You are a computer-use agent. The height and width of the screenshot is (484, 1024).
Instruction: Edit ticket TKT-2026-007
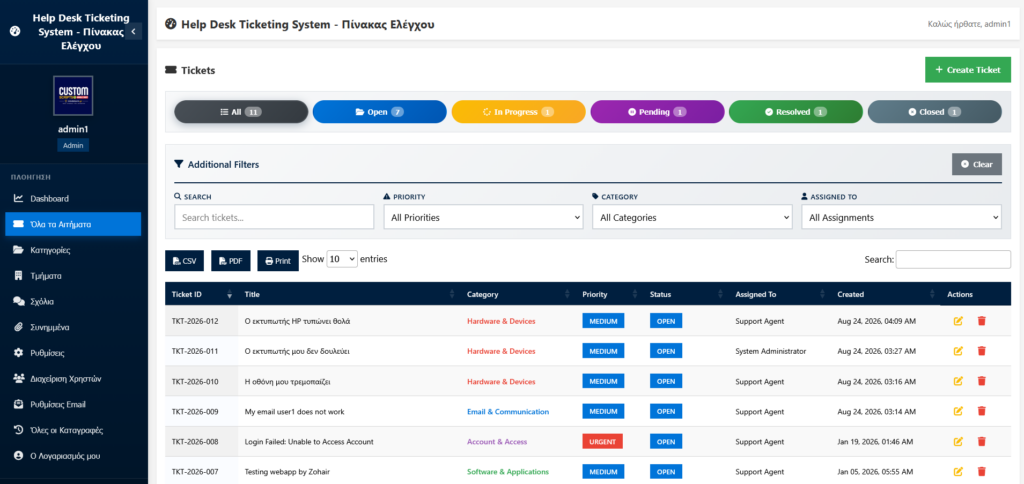tap(958, 471)
